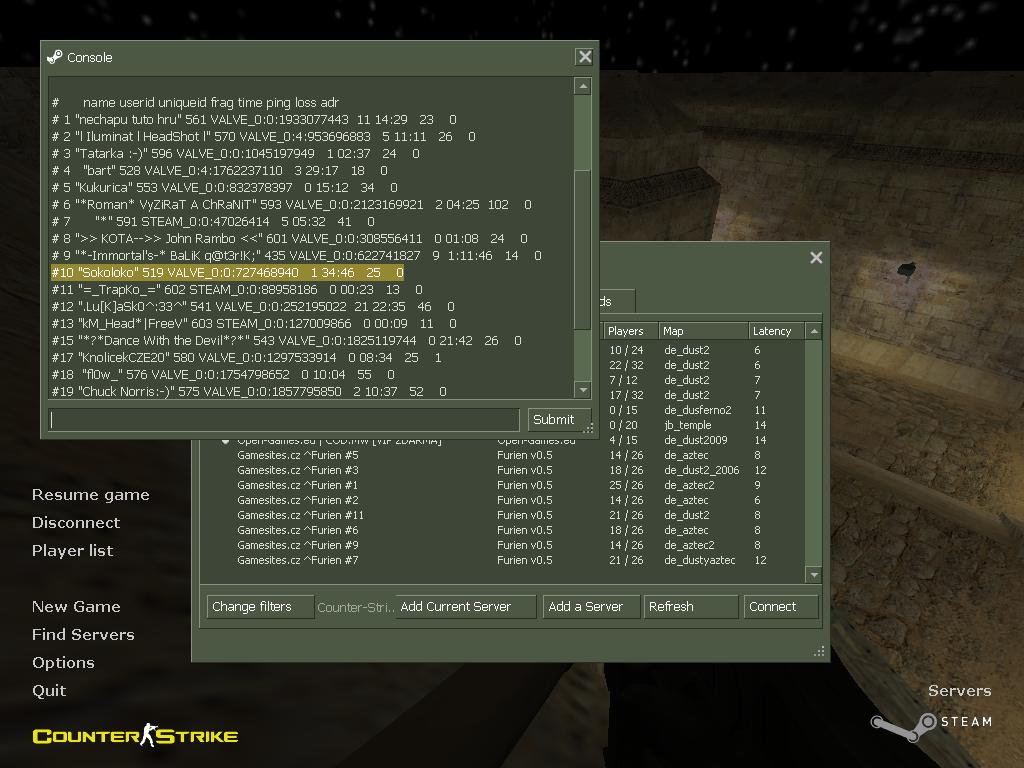Click the Change filters button
The height and width of the screenshot is (768, 1024).
[x=258, y=606]
